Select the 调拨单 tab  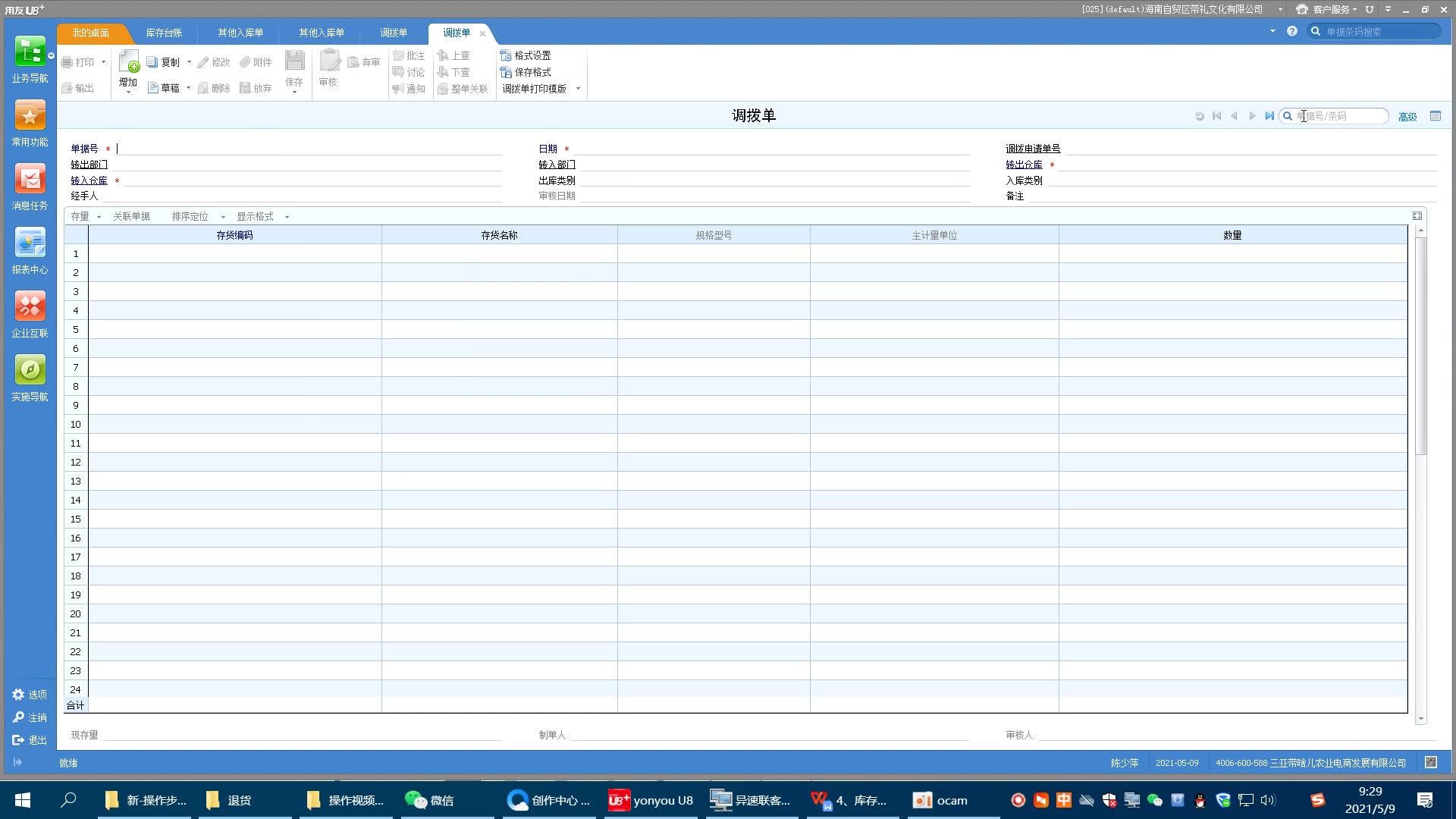pyautogui.click(x=456, y=32)
